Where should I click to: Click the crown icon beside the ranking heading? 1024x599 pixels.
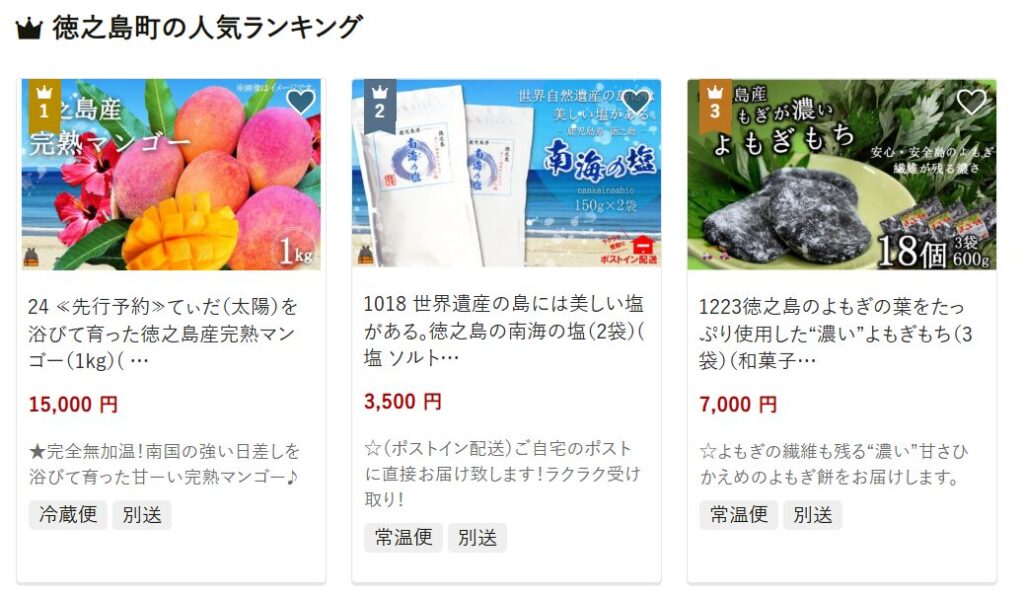[x=29, y=29]
